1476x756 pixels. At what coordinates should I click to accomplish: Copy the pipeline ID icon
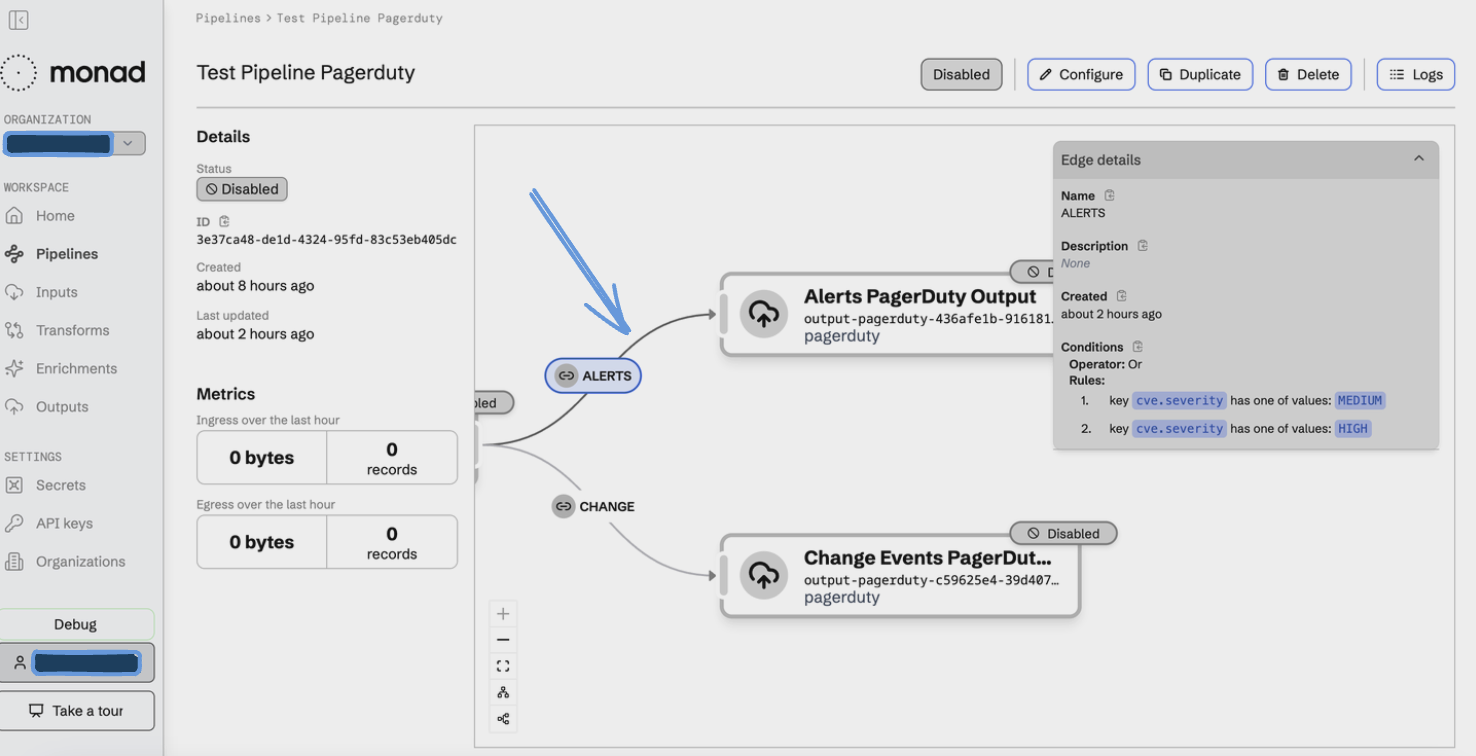(x=224, y=222)
